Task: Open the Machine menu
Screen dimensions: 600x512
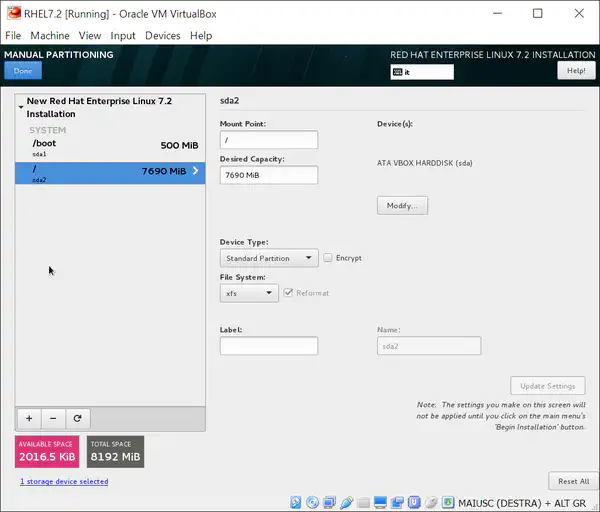Action: pos(50,35)
